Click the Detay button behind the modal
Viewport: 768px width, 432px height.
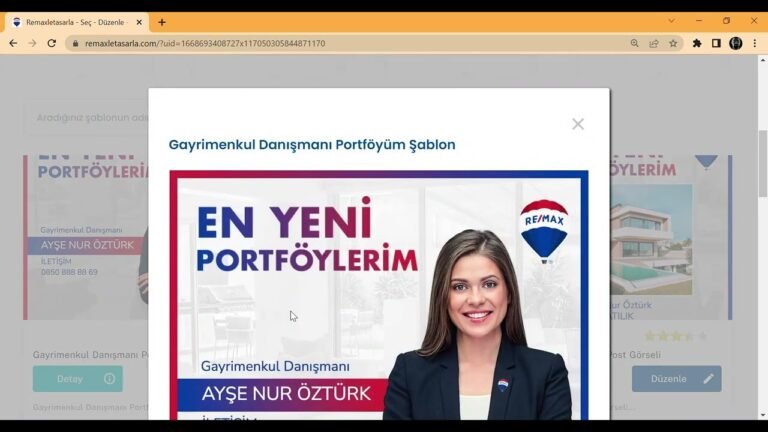78,379
